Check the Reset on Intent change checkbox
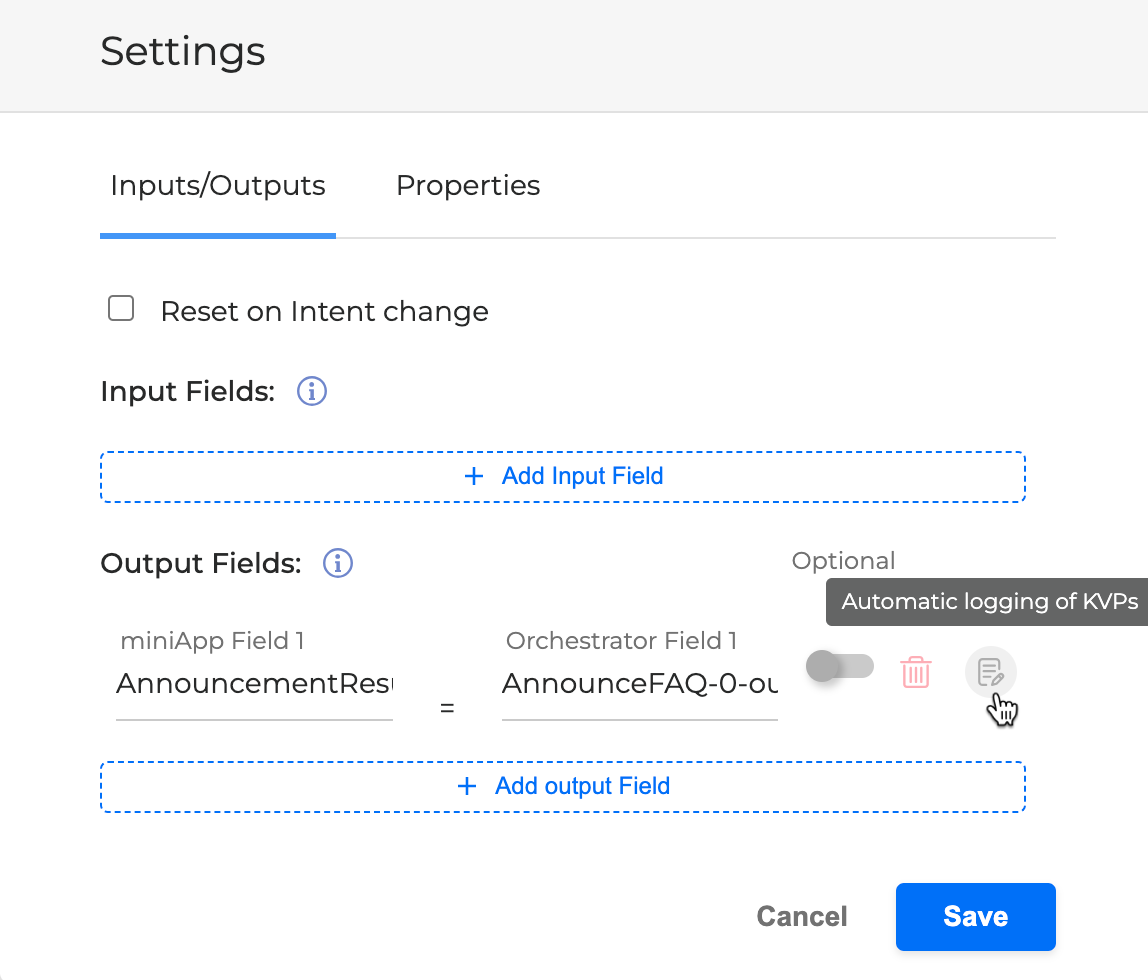Image resolution: width=1148 pixels, height=980 pixels. [x=121, y=309]
